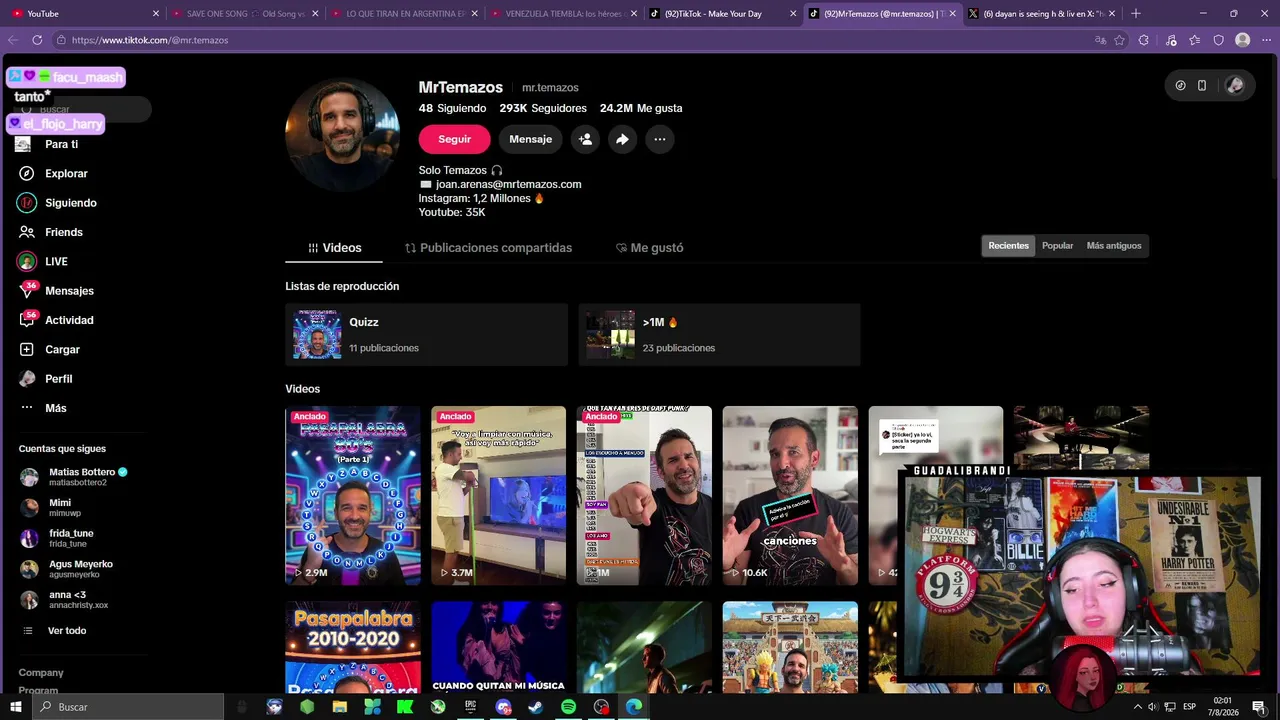This screenshot has height=720, width=1280.
Task: Open the Para ti feed icon
Action: tap(23, 144)
